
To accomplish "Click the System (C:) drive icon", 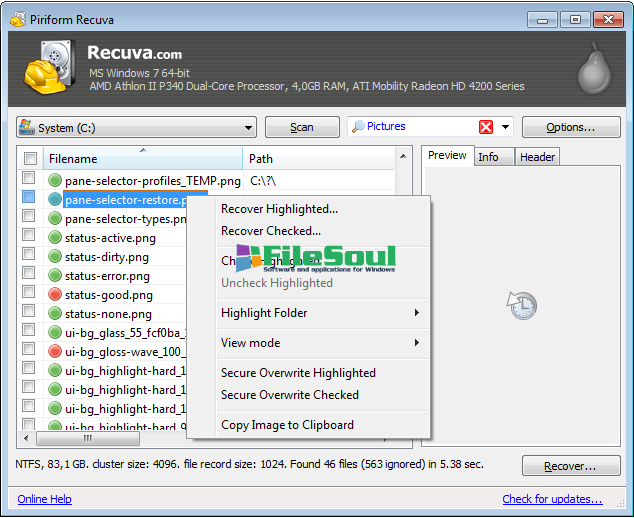I will point(27,128).
